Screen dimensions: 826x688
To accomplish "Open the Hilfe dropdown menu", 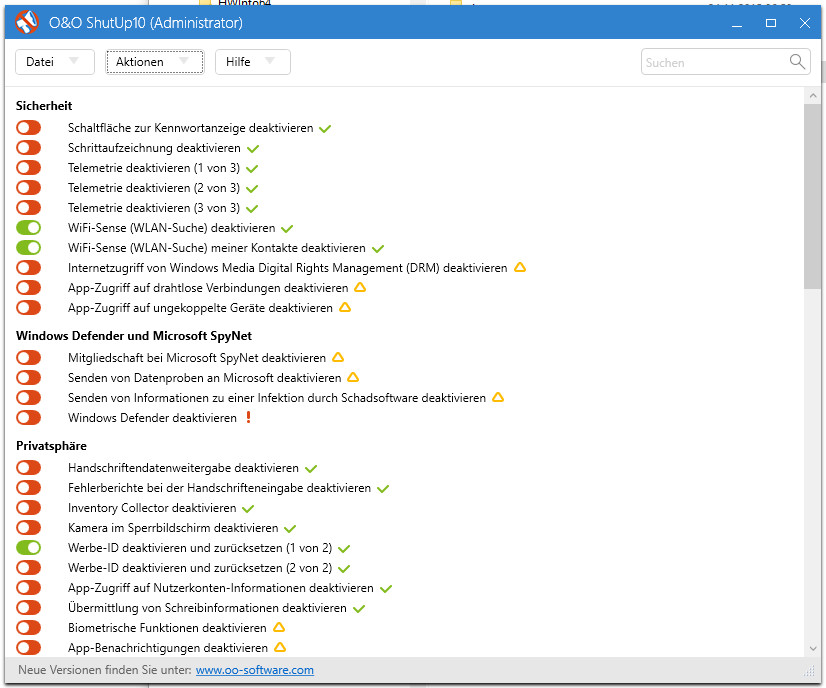I will click(x=253, y=62).
